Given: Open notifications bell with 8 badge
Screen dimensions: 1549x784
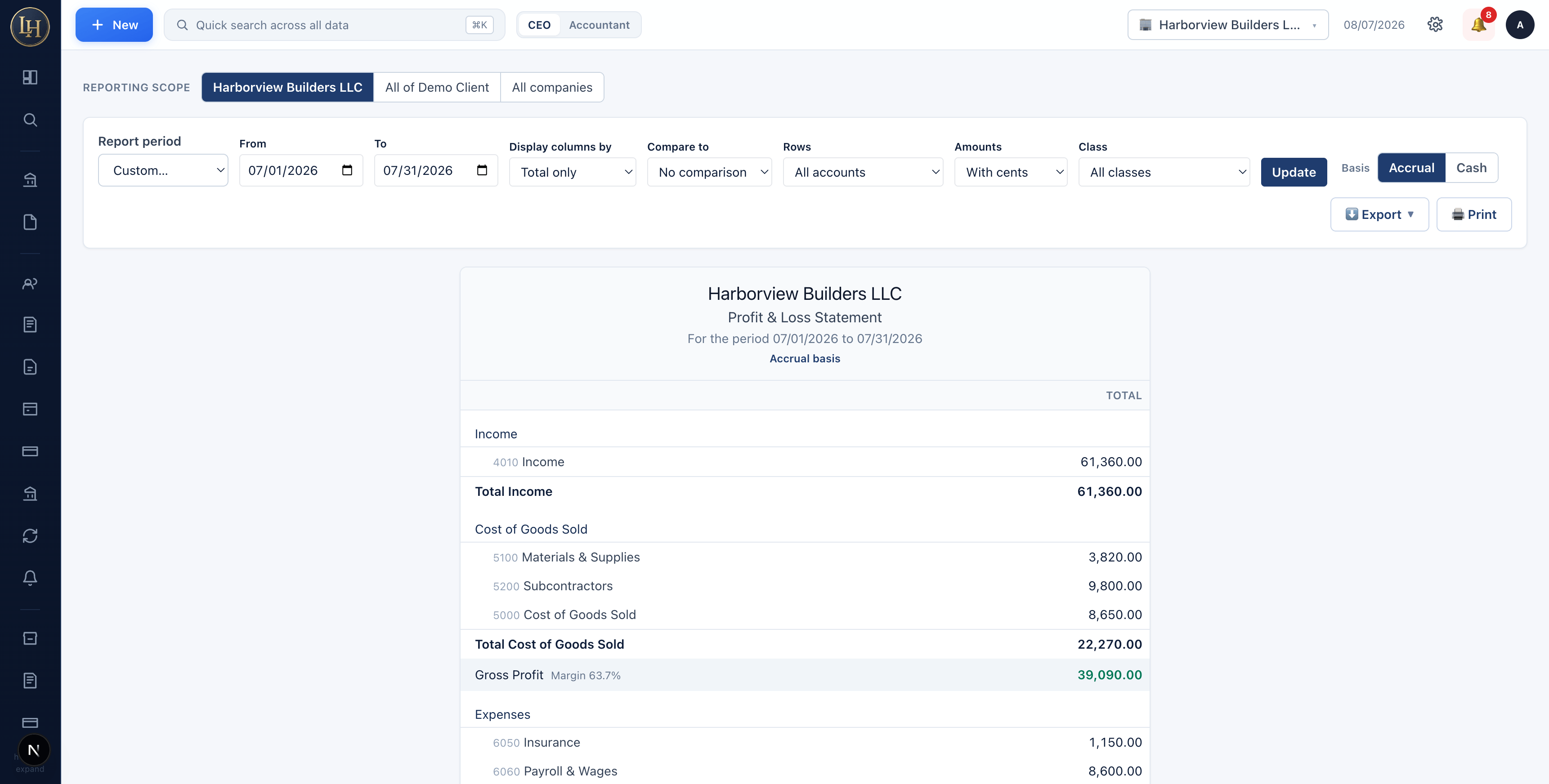Looking at the screenshot, I should (x=1479, y=25).
